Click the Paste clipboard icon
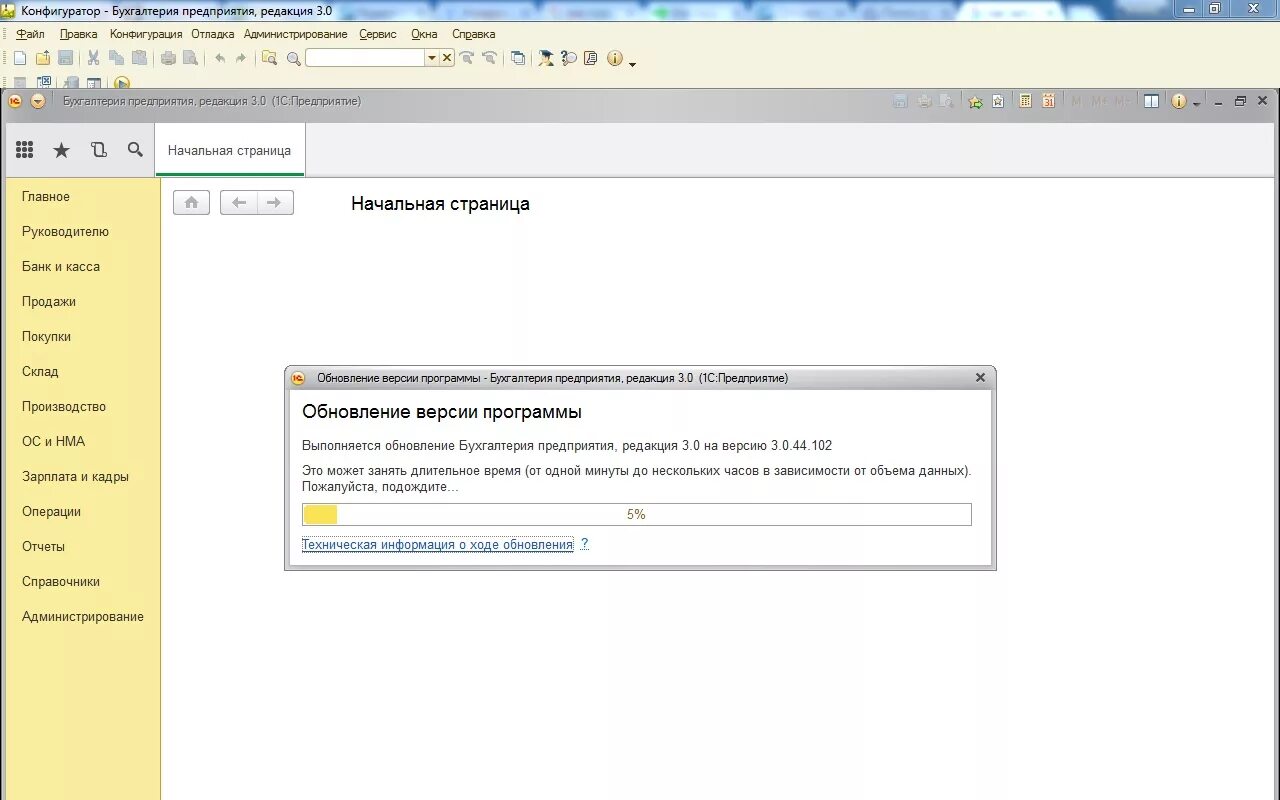This screenshot has width=1280, height=800. point(139,58)
